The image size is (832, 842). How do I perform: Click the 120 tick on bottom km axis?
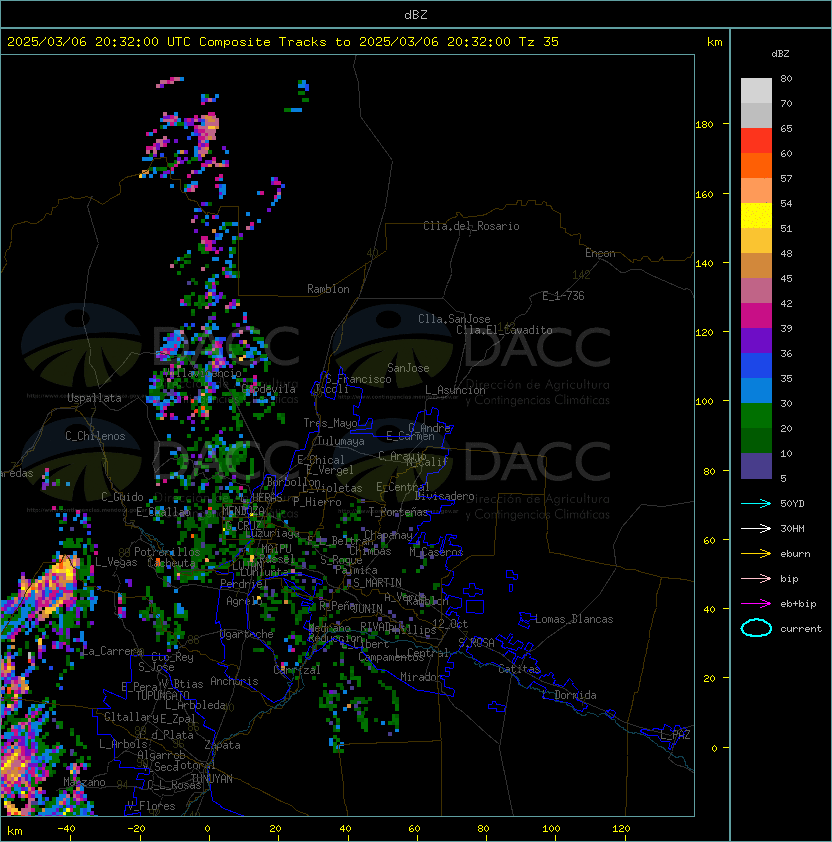point(621,829)
